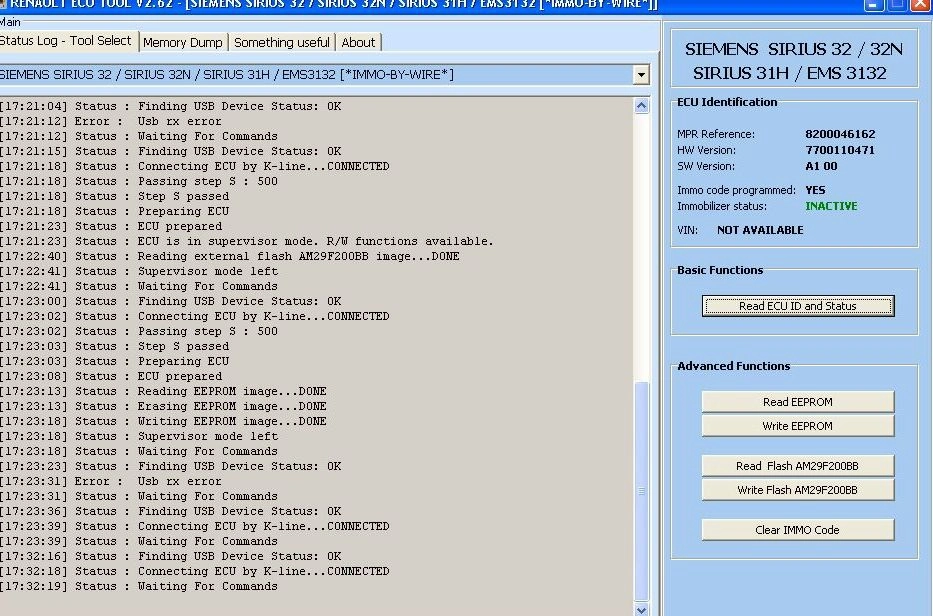933x616 pixels.
Task: Click the log scrollbar up arrow
Action: tap(641, 107)
